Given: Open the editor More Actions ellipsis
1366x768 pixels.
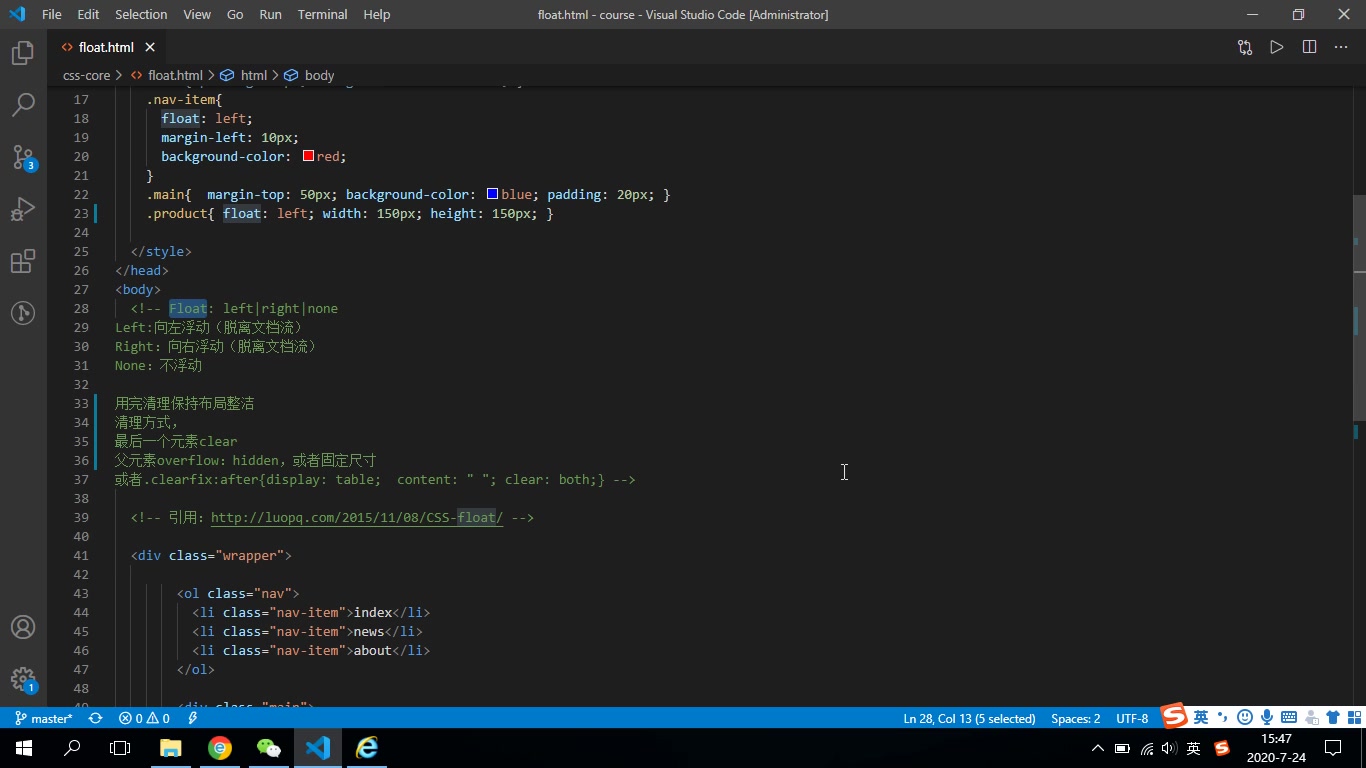Looking at the screenshot, I should 1341,47.
